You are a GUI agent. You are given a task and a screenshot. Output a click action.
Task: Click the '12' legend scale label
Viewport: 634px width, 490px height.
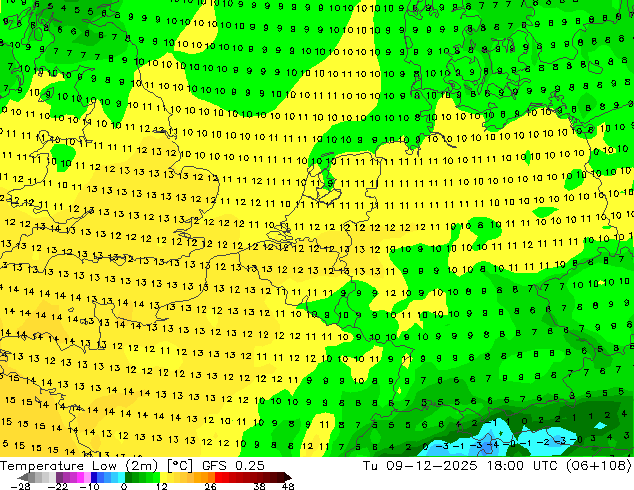tap(162, 486)
